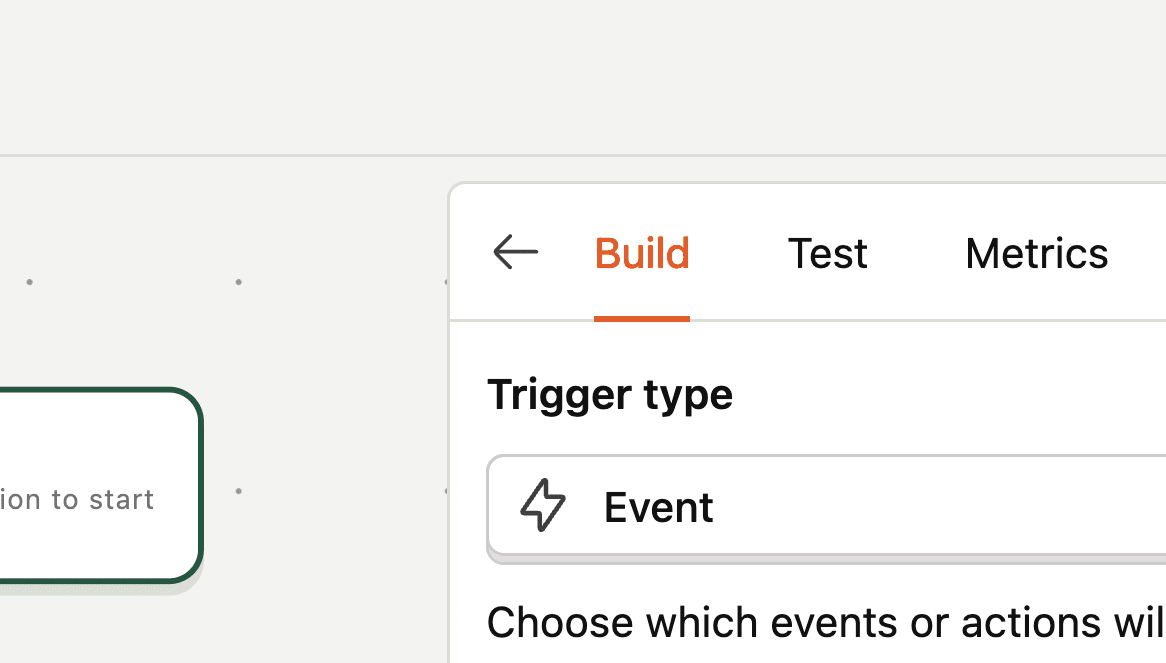Open the Metrics tab

[x=1036, y=254]
